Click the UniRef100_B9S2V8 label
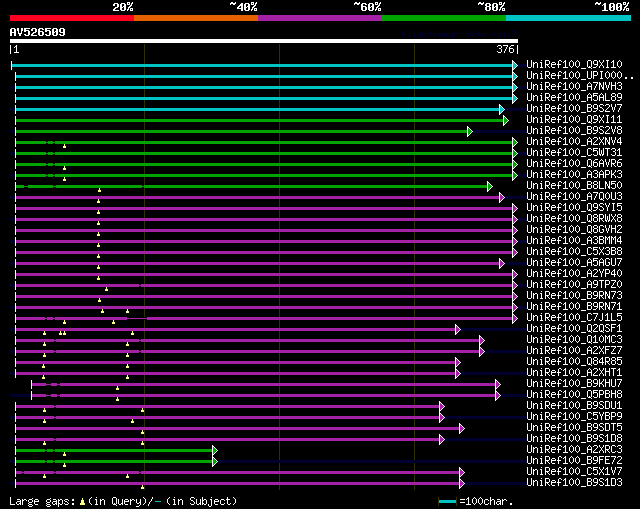 tap(574, 131)
